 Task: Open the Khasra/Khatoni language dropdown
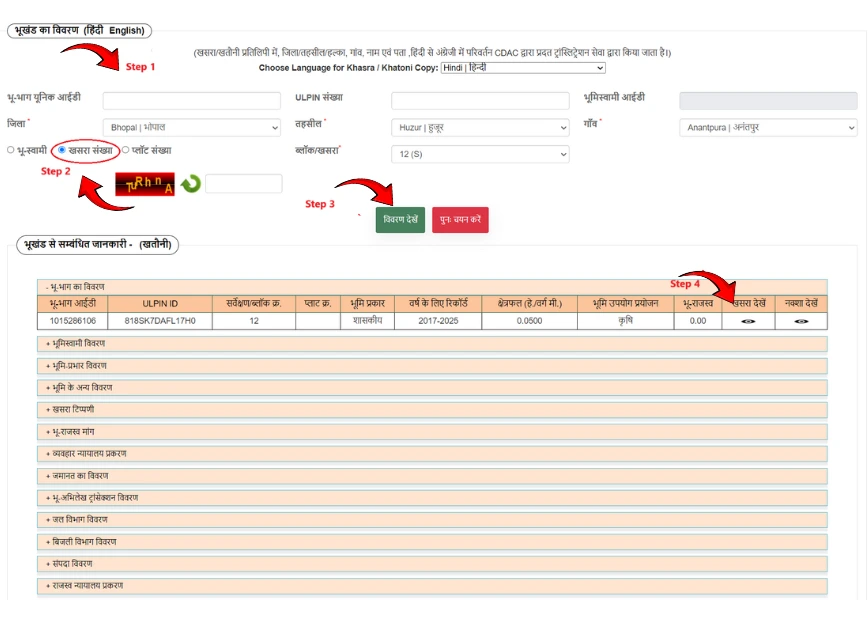(x=523, y=68)
